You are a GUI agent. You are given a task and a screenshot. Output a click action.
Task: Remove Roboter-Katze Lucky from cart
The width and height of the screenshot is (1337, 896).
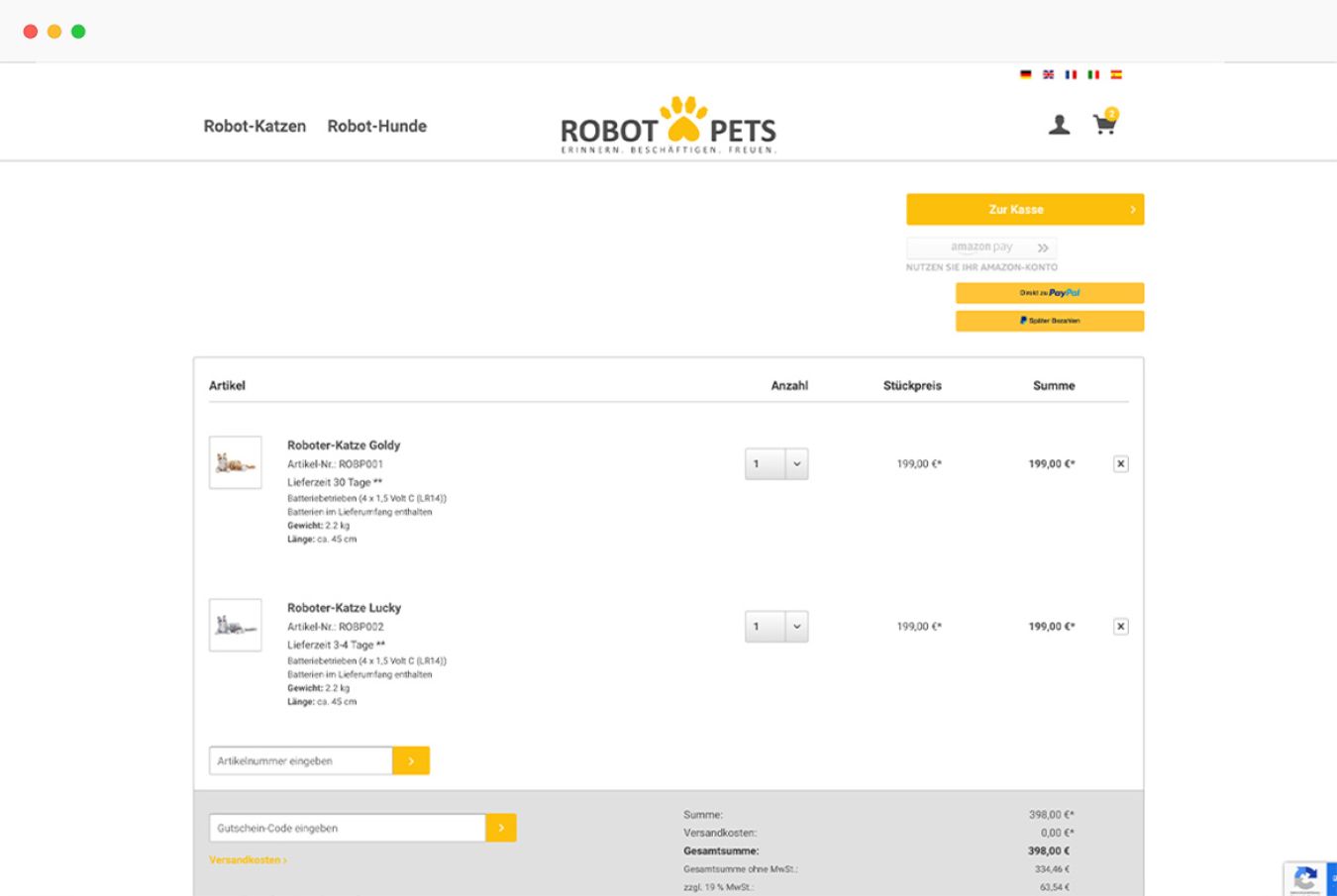tap(1120, 626)
